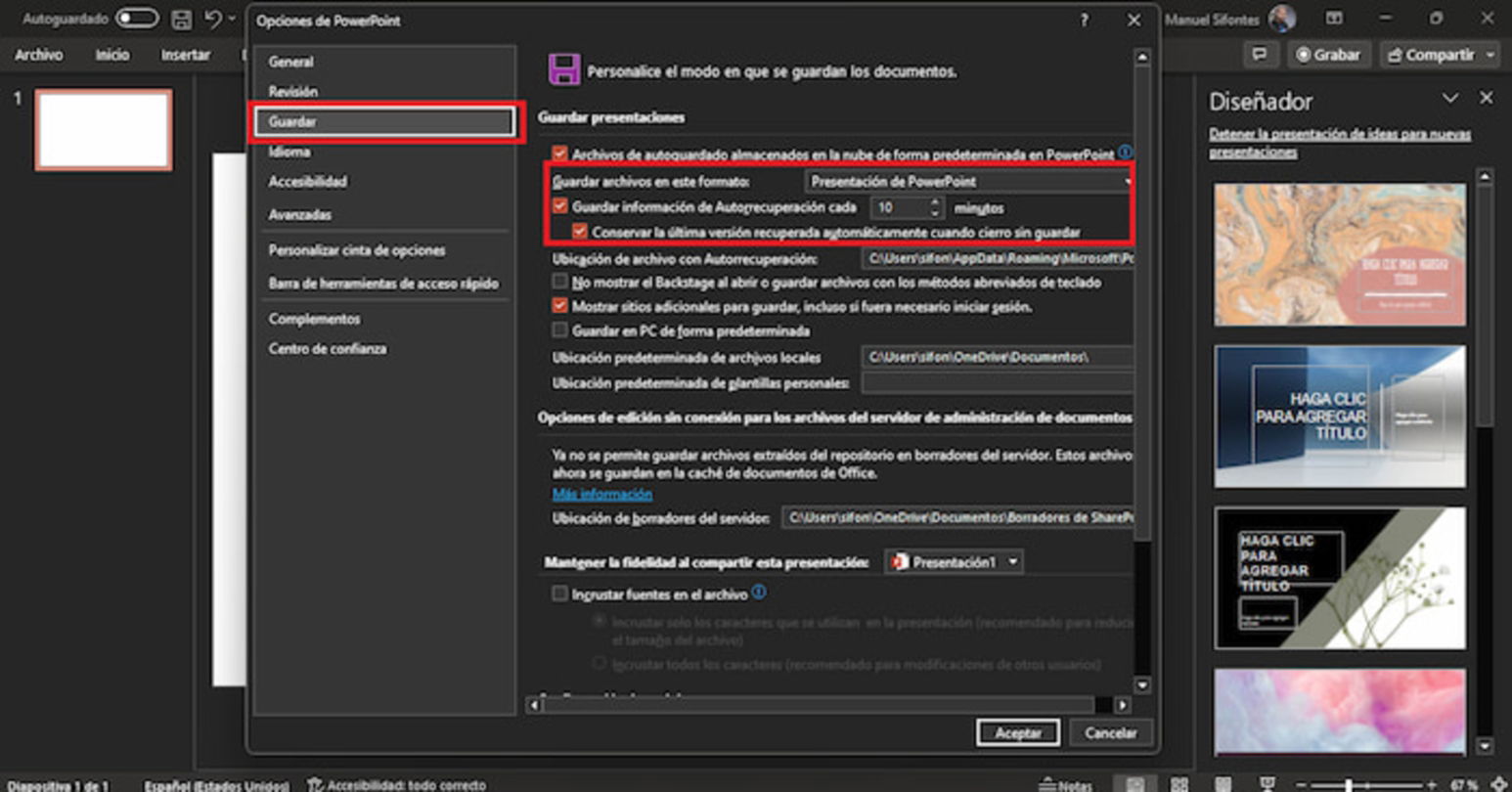Start slideshow from status bar icon
The width and height of the screenshot is (1512, 792).
[1267, 784]
